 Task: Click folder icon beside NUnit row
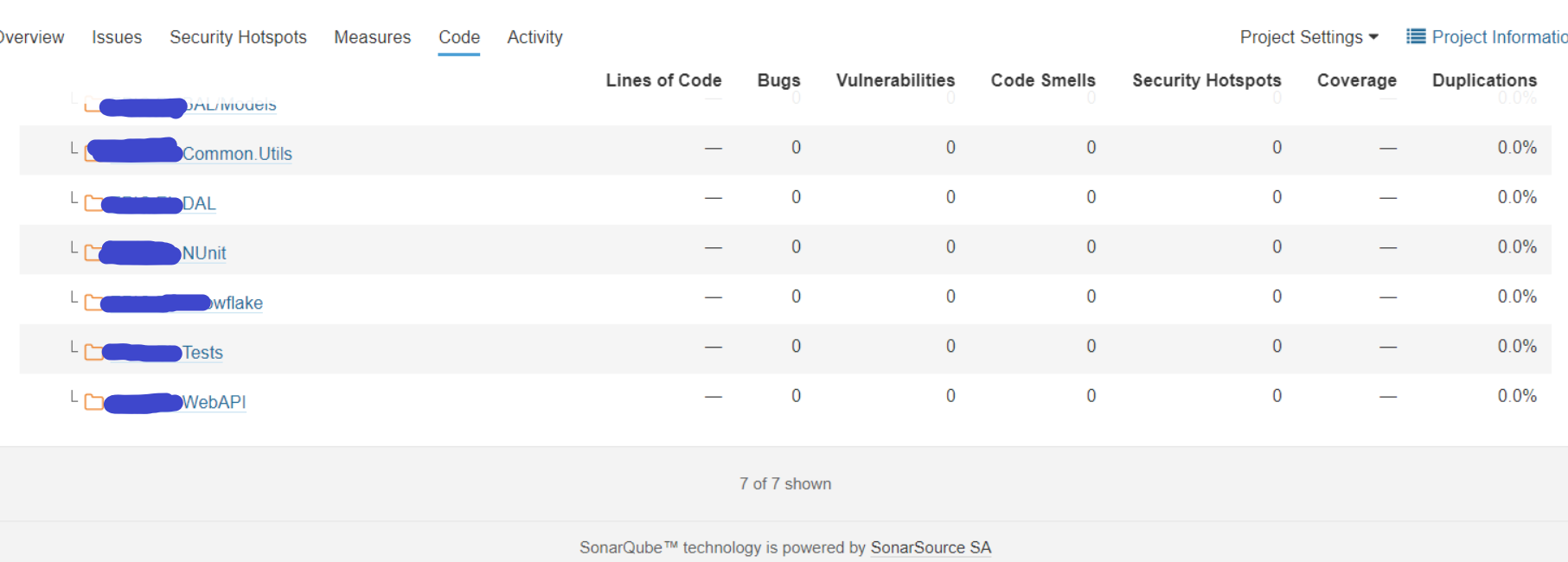92,253
